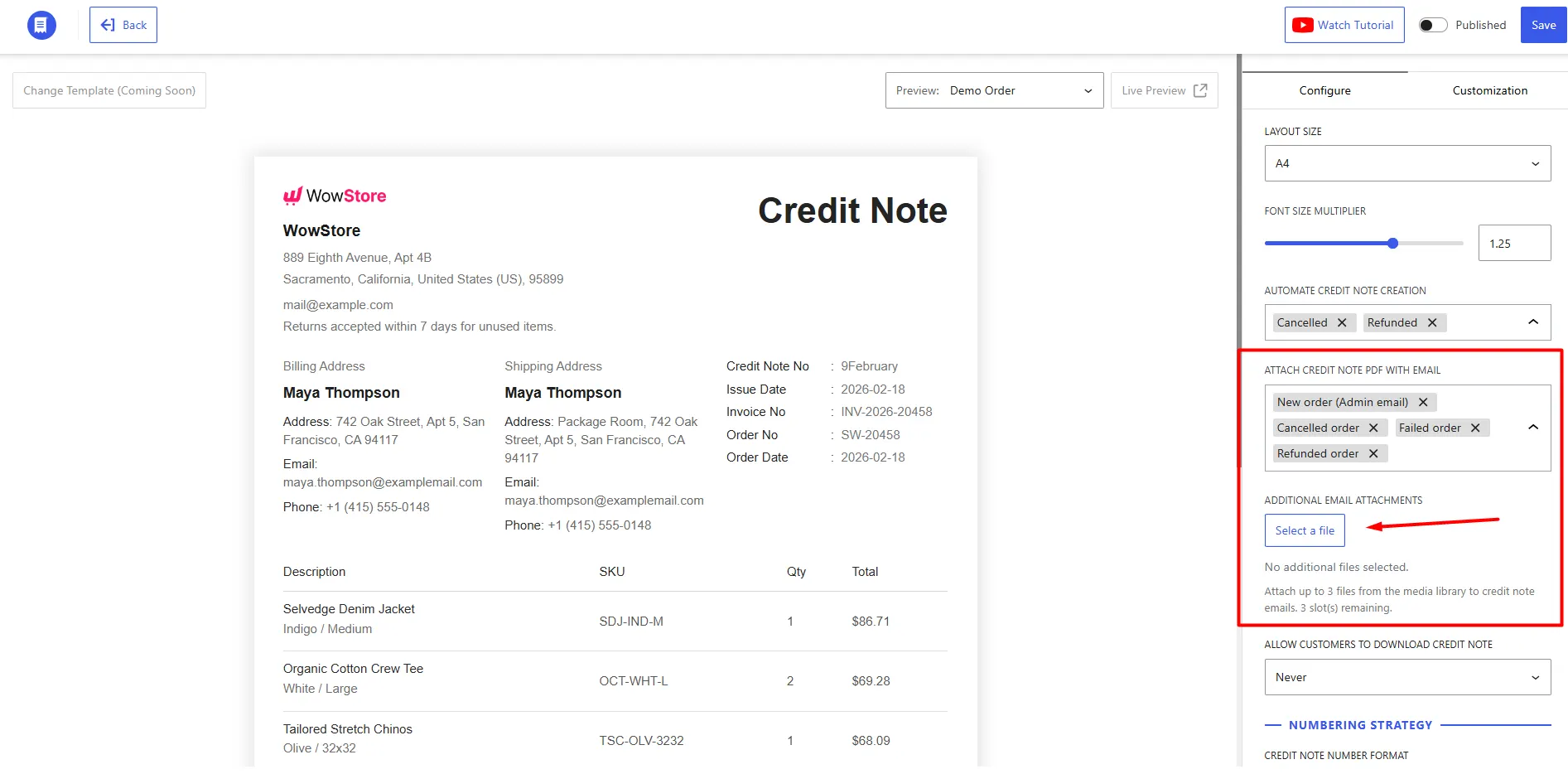Click the Credit Note title in preview
Viewport: 1568px width, 774px height.
point(852,210)
